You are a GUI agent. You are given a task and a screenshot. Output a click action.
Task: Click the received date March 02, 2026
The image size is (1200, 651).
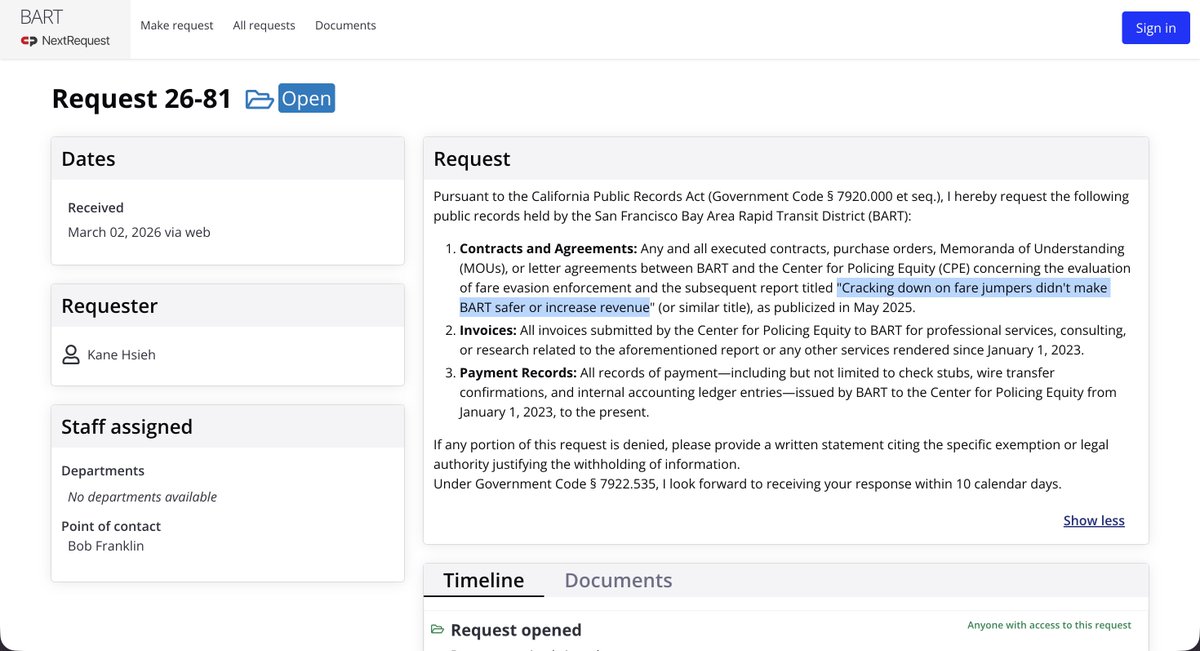[139, 232]
